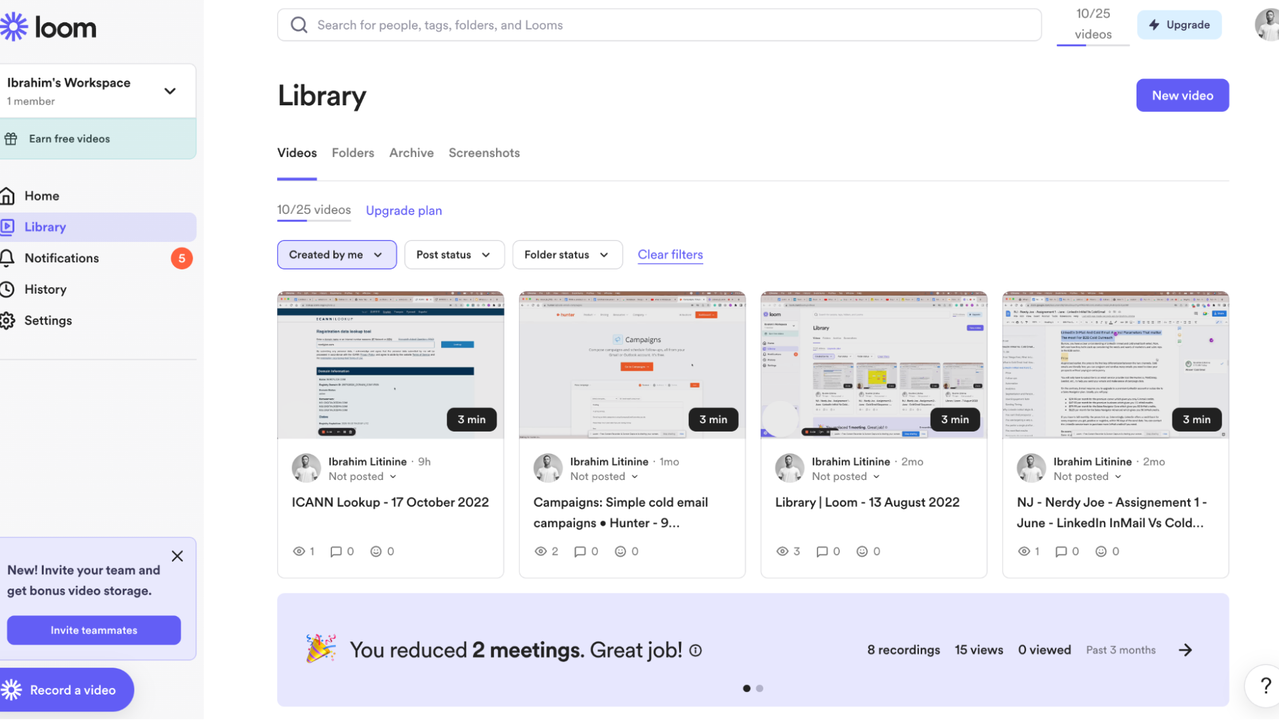Click the 10/25 videos counter in header
The width and height of the screenshot is (1279, 720).
point(1093,24)
